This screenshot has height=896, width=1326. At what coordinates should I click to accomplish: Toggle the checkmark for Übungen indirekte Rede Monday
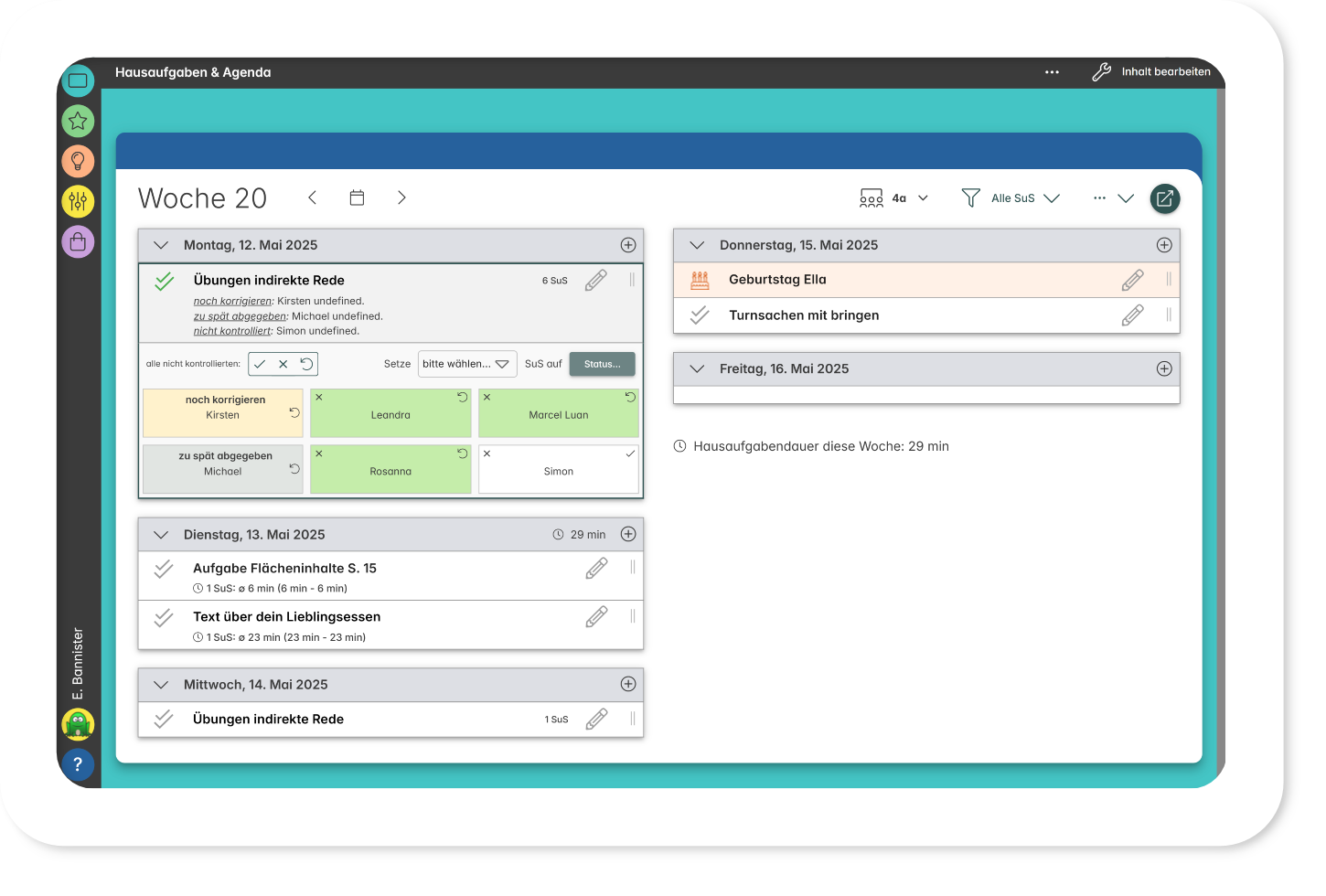tap(165, 282)
